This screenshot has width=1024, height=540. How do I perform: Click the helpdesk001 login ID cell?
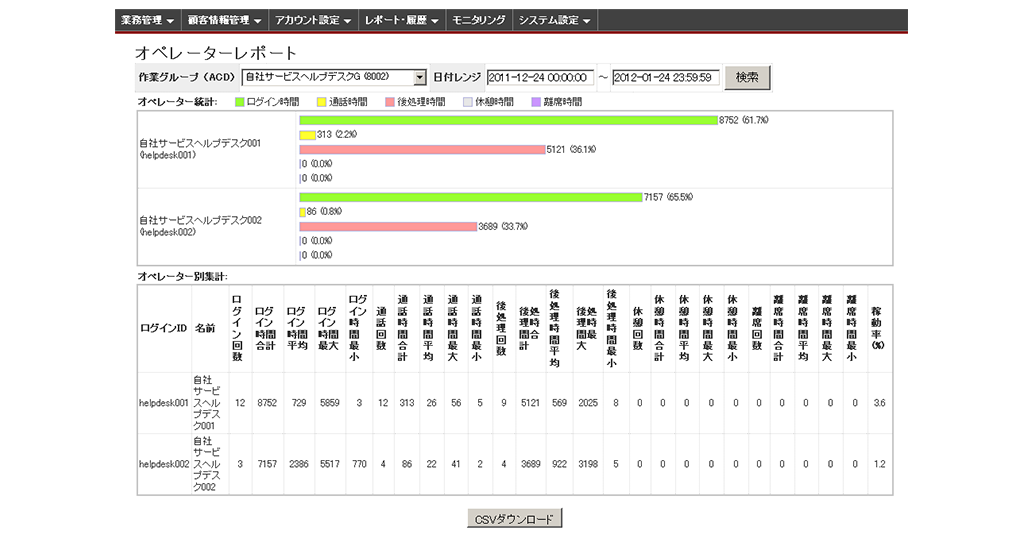pos(164,404)
